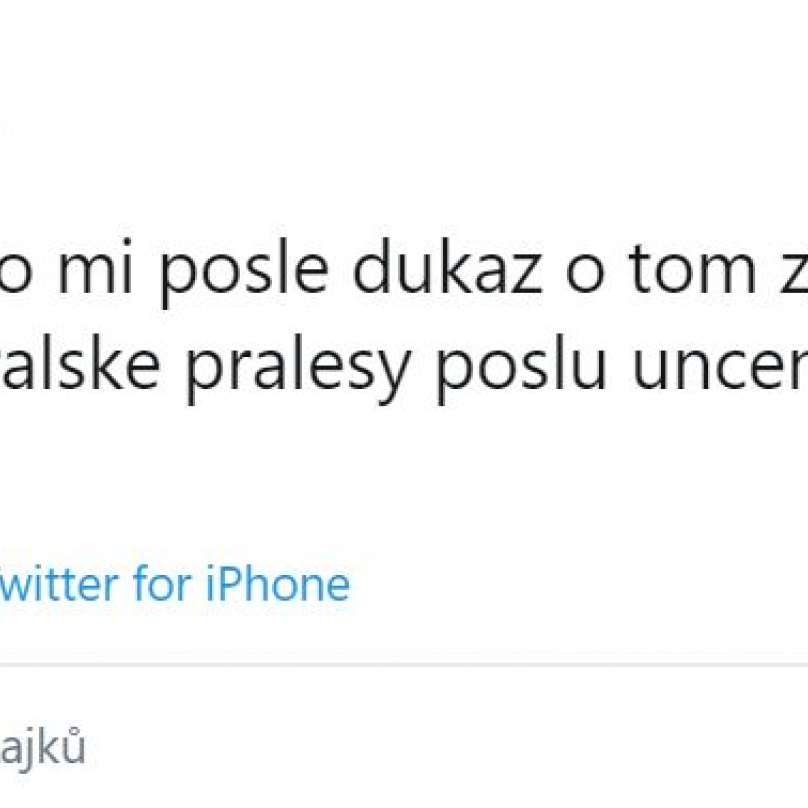The height and width of the screenshot is (808, 808).
Task: Click the word "posle" in the tweet
Action: pyautogui.click(x=243, y=273)
